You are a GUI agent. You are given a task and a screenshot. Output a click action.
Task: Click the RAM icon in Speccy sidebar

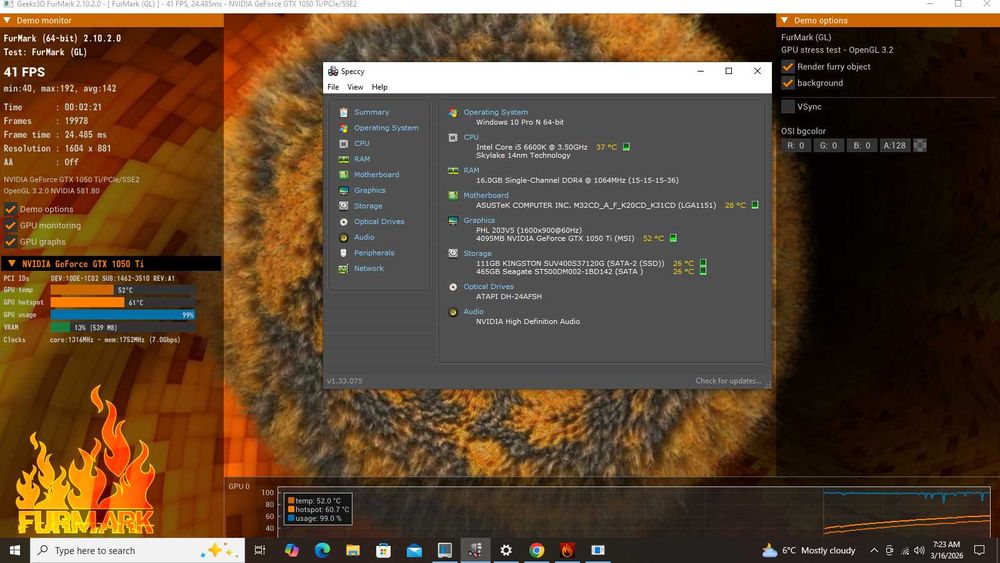(344, 159)
